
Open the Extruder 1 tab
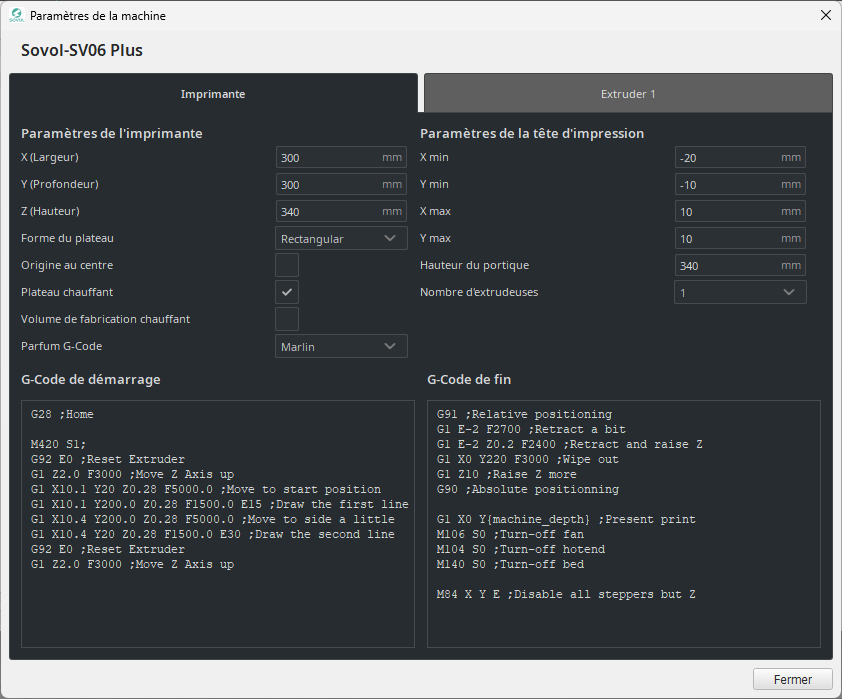pos(628,94)
